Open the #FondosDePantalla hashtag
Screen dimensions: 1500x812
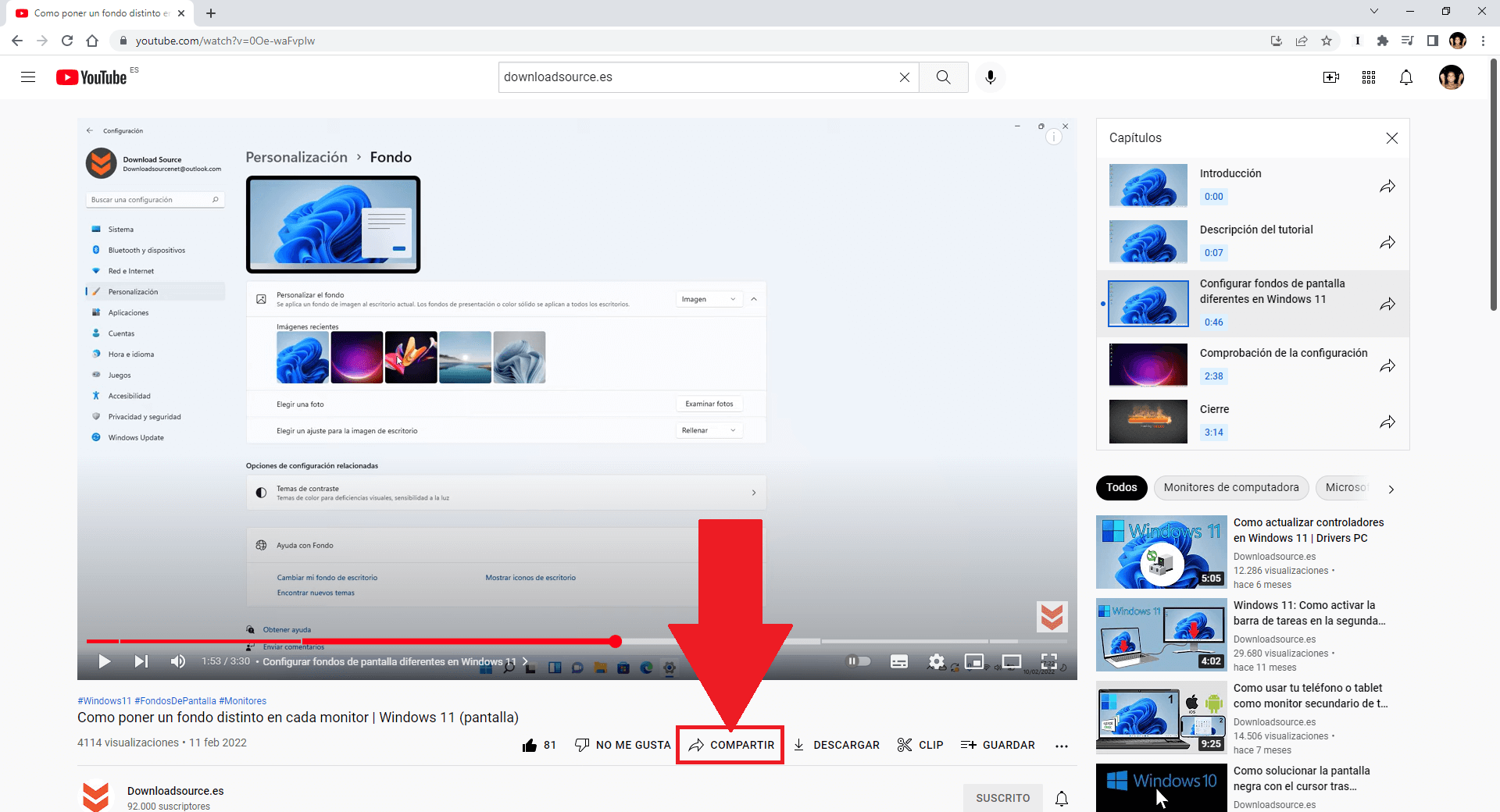175,701
